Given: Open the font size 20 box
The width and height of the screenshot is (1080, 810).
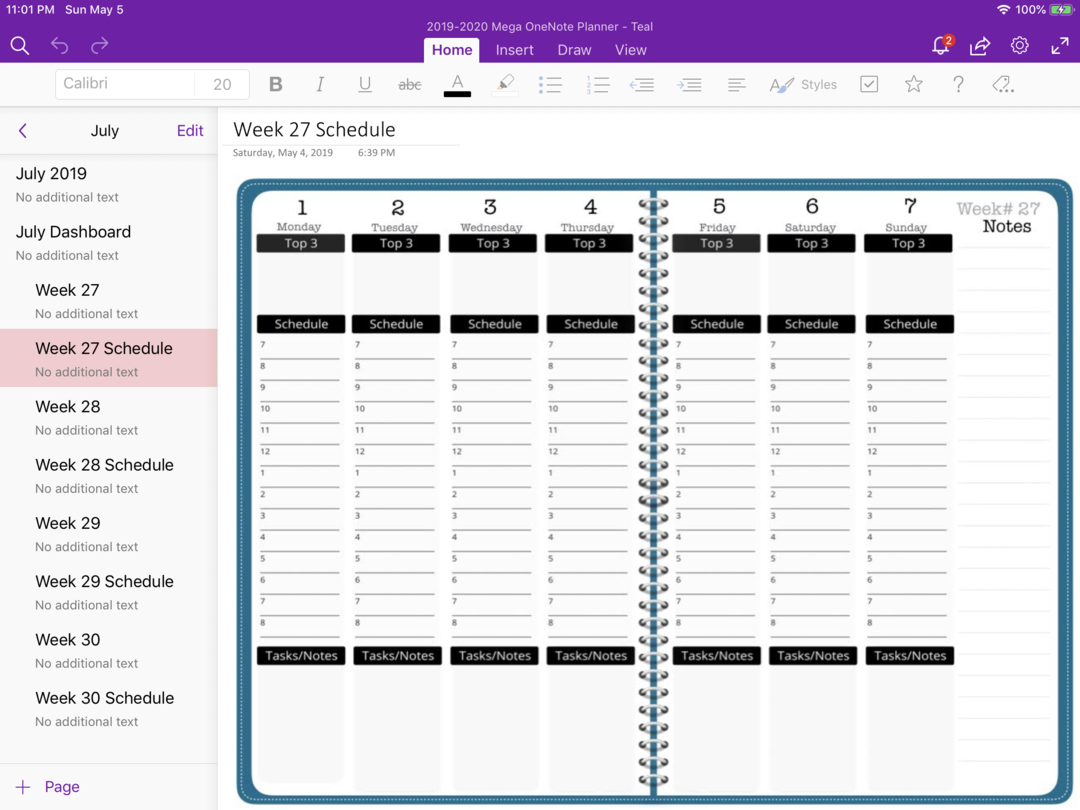Looking at the screenshot, I should tap(222, 85).
